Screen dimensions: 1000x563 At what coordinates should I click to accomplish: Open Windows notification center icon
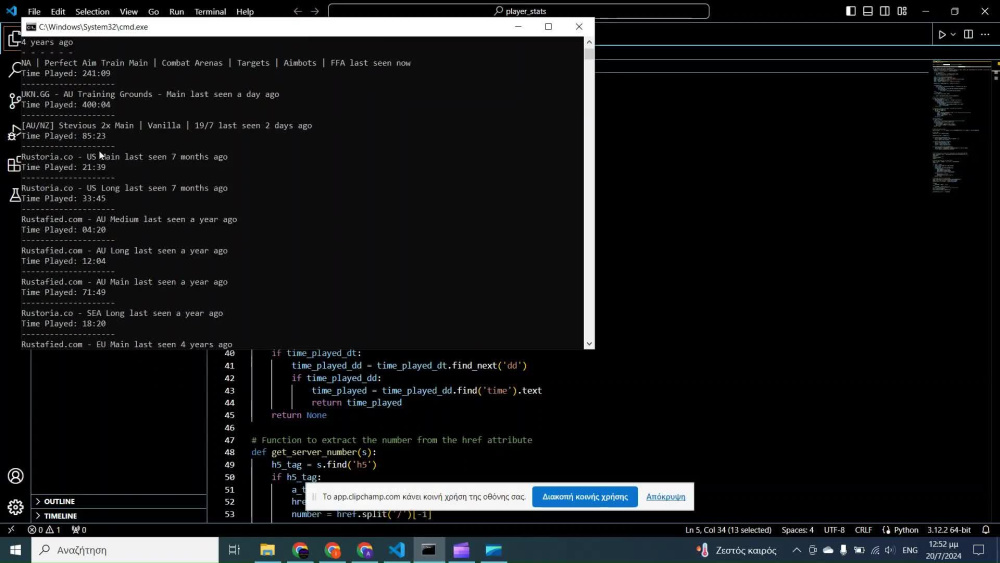tap(979, 550)
